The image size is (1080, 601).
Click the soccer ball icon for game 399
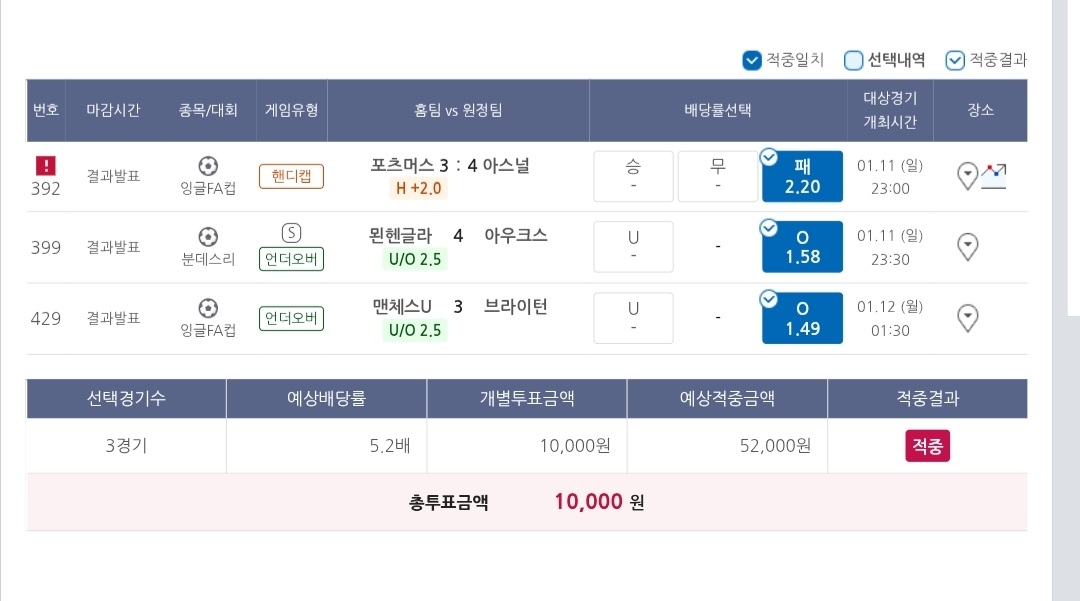click(x=208, y=237)
